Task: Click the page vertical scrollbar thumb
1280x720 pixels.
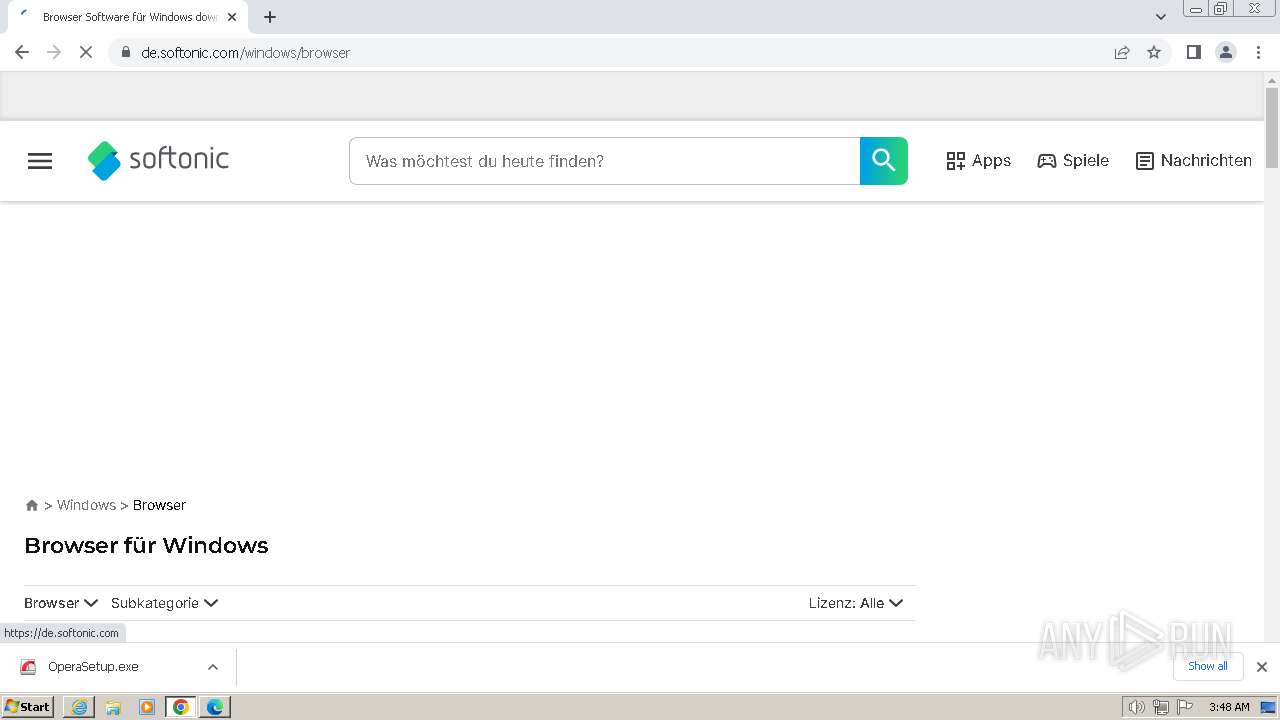Action: 1272,128
